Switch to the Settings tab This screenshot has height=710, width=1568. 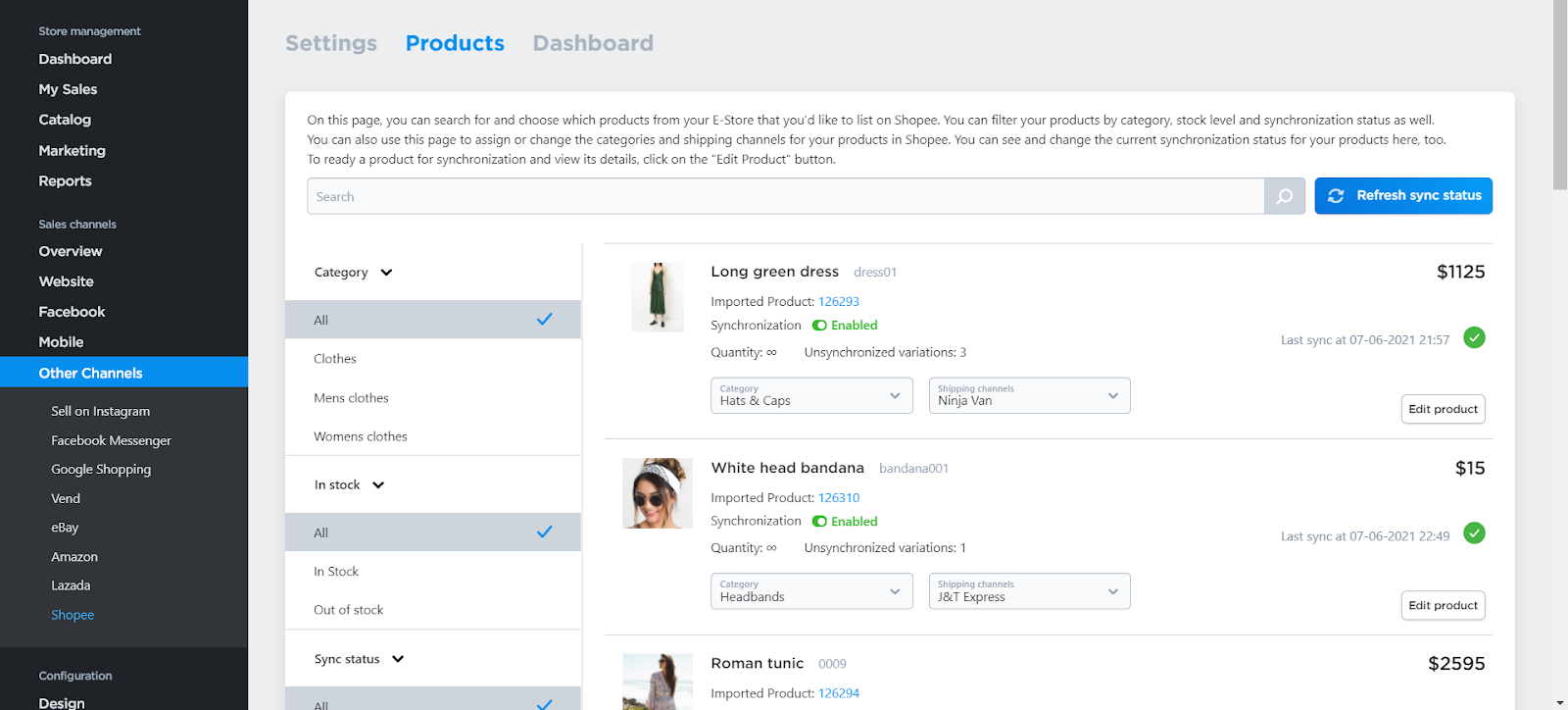(331, 43)
